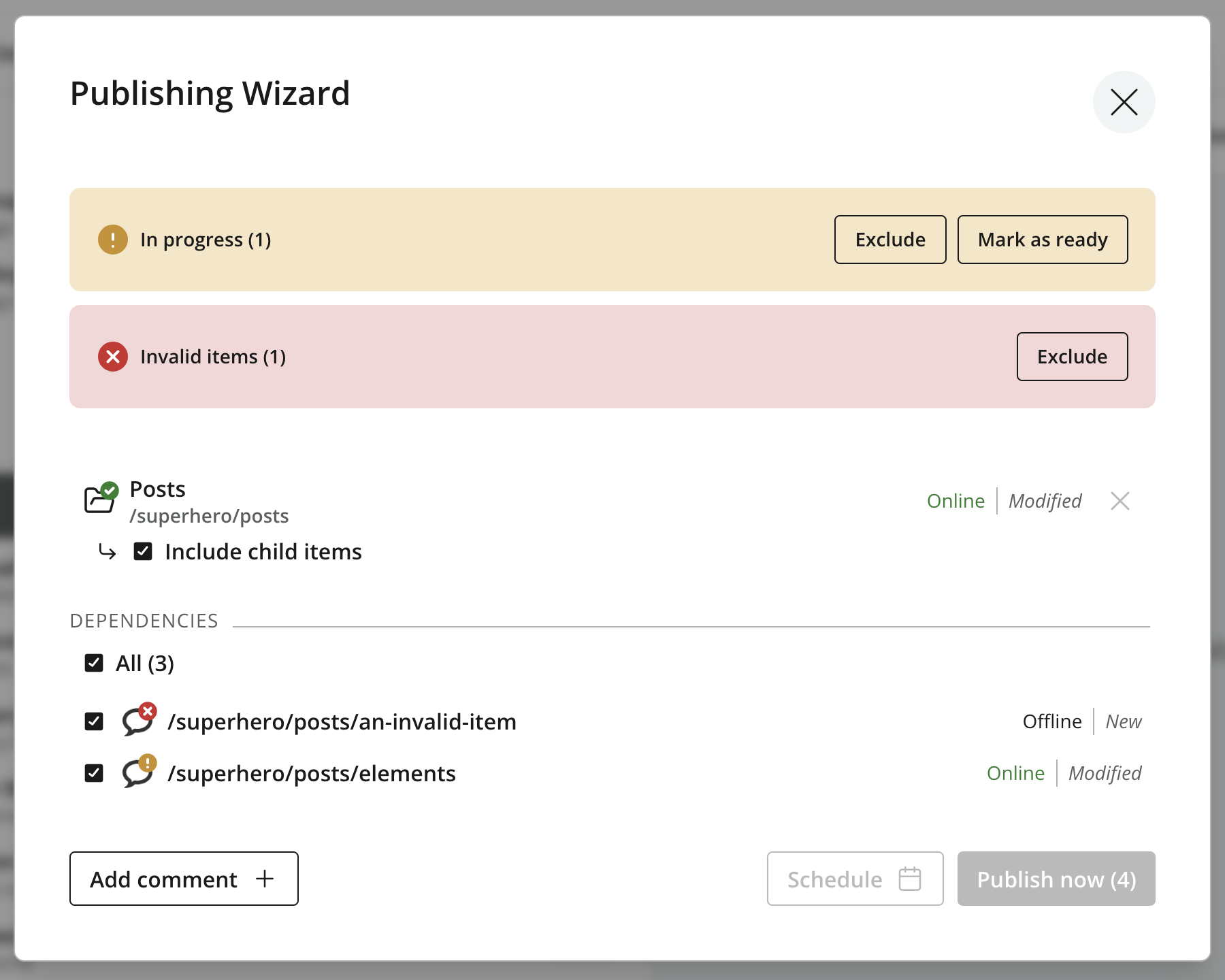This screenshot has width=1225, height=980.
Task: Click the child items arrow icon
Action: click(x=108, y=551)
